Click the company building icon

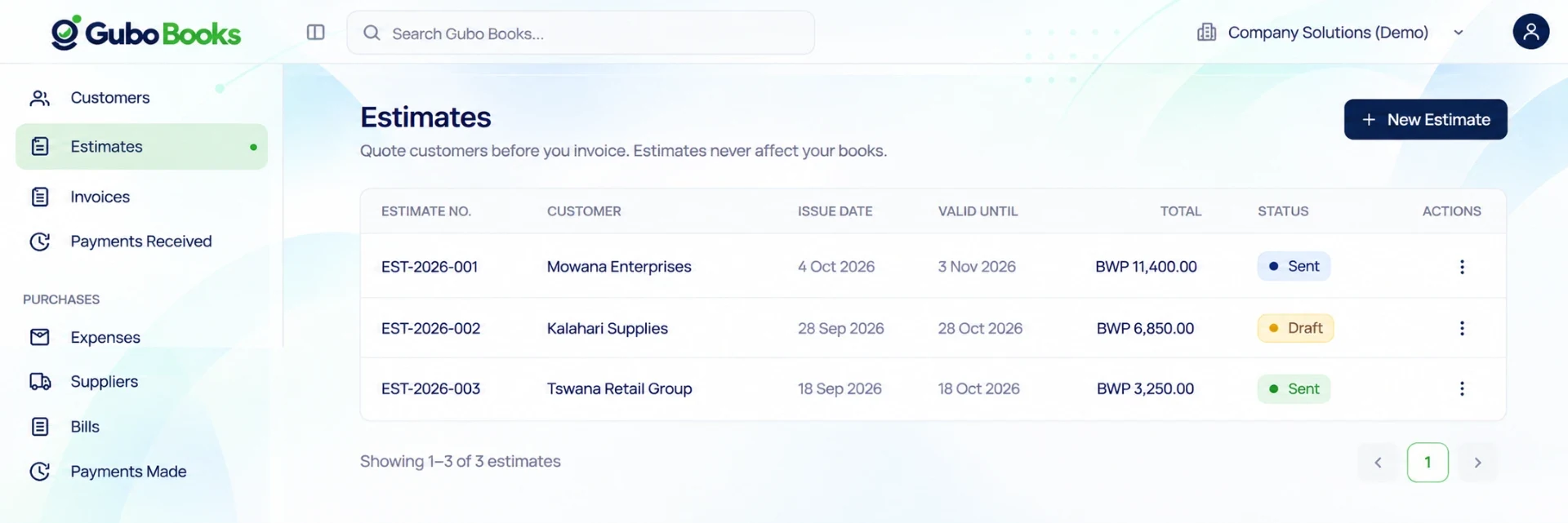[1206, 33]
